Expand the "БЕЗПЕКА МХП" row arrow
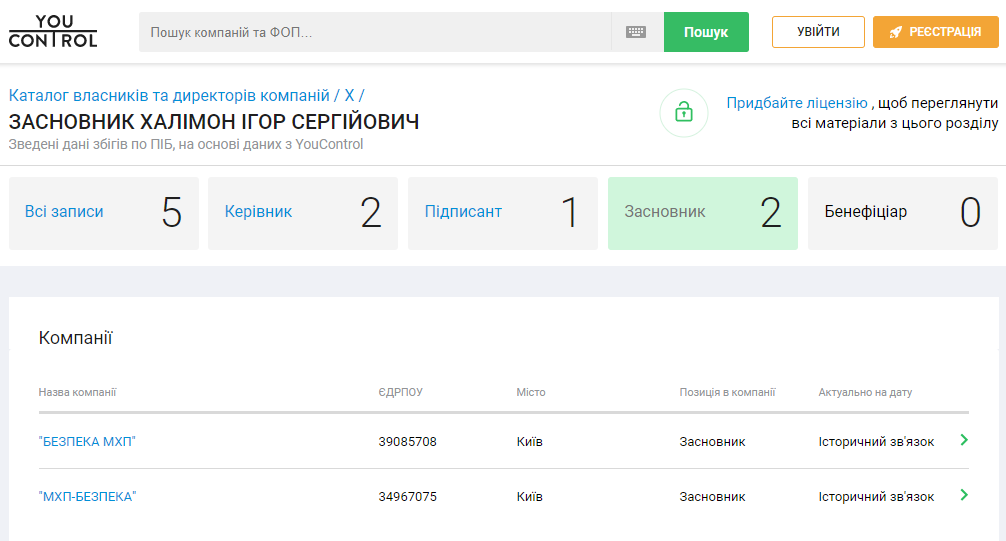Image resolution: width=1006 pixels, height=541 pixels. tap(964, 440)
